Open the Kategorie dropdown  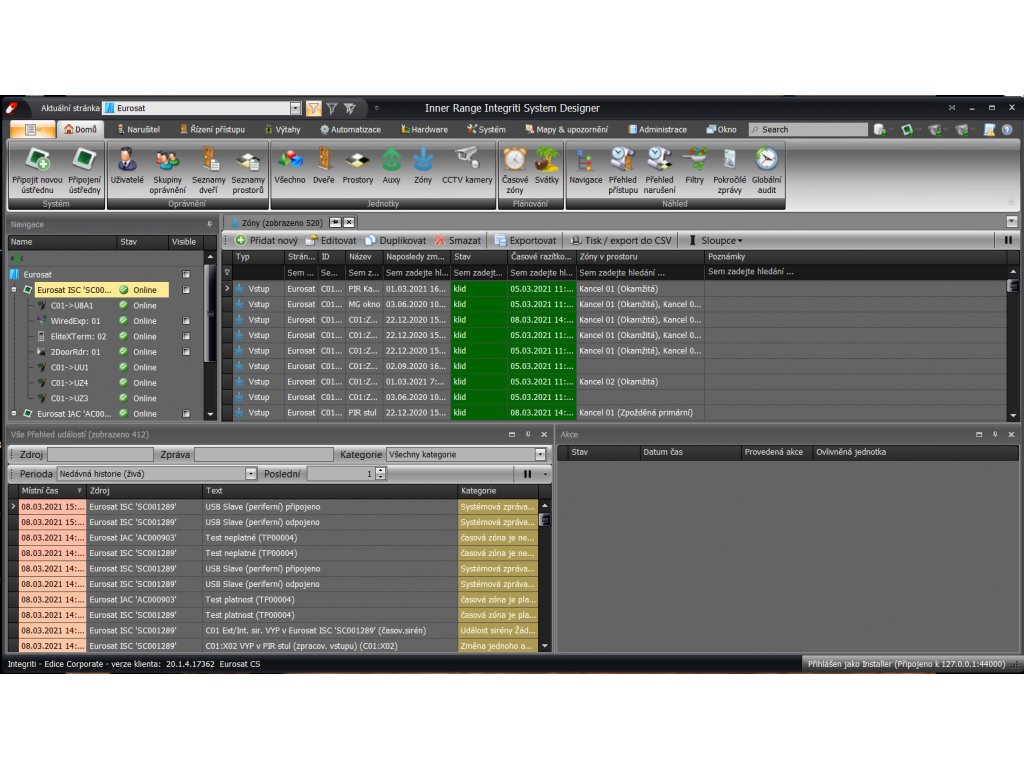pyautogui.click(x=540, y=455)
